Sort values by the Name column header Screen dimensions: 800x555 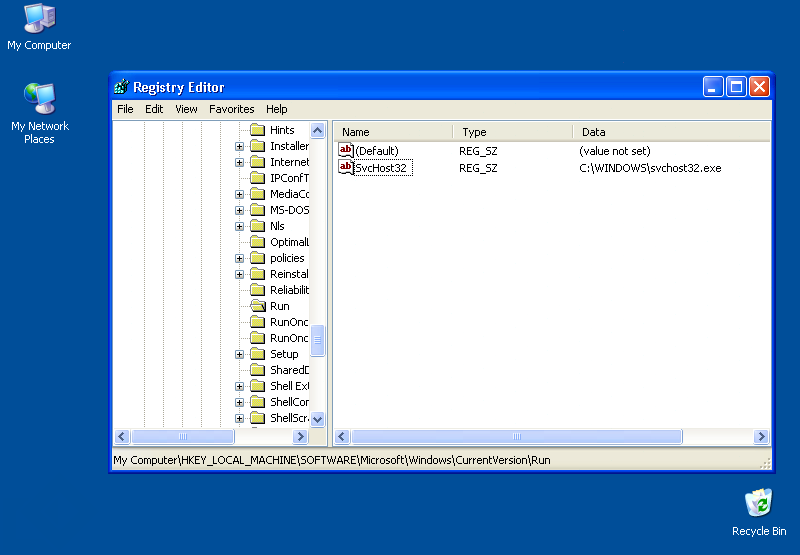click(x=393, y=132)
